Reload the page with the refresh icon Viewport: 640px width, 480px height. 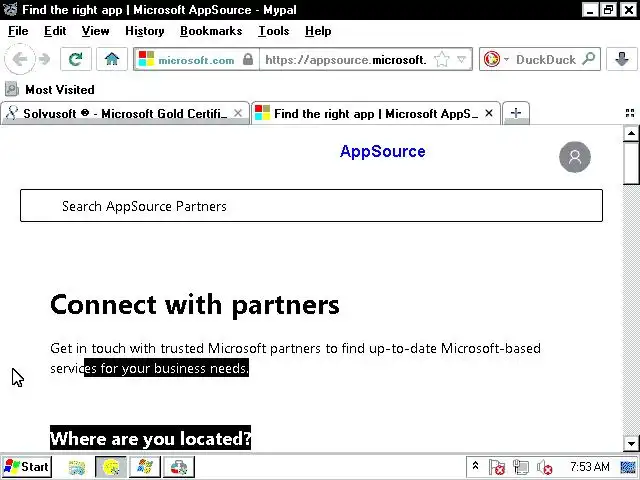[76, 60]
